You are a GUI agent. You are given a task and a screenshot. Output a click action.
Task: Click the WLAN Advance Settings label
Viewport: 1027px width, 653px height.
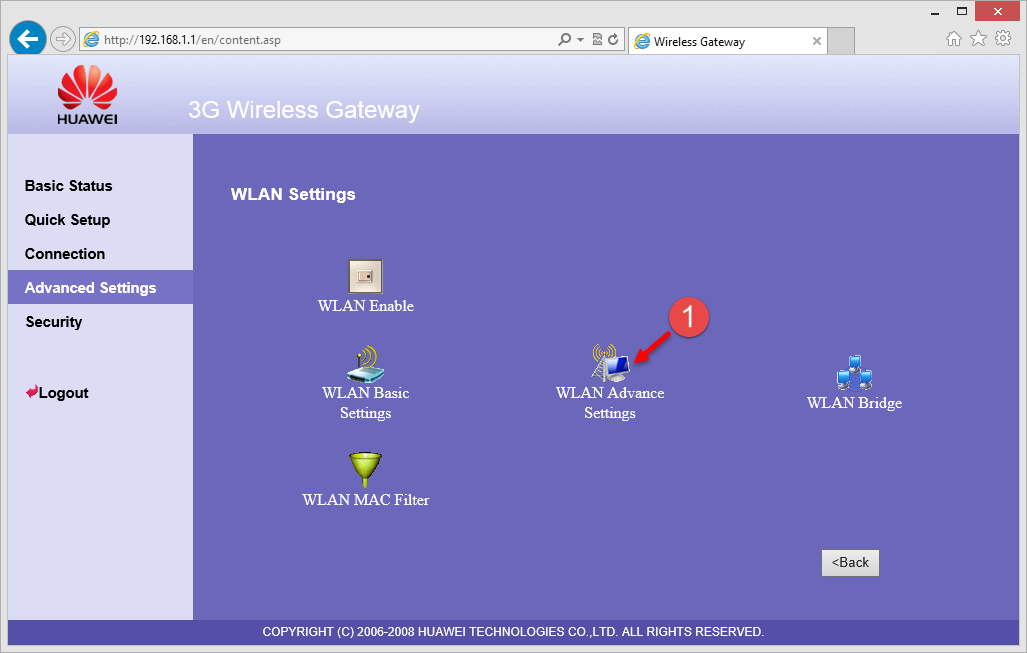[610, 403]
